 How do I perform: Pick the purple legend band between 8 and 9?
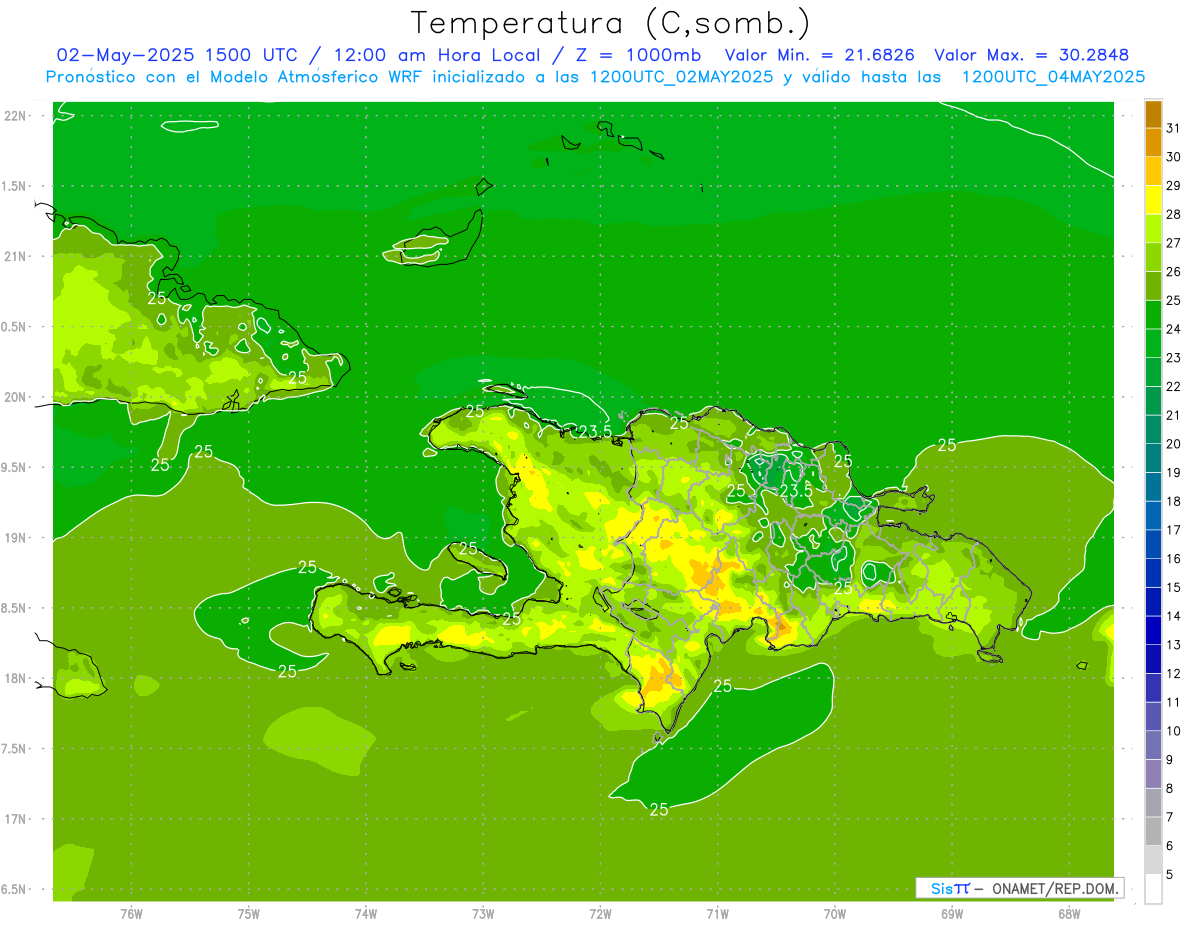pos(1154,774)
